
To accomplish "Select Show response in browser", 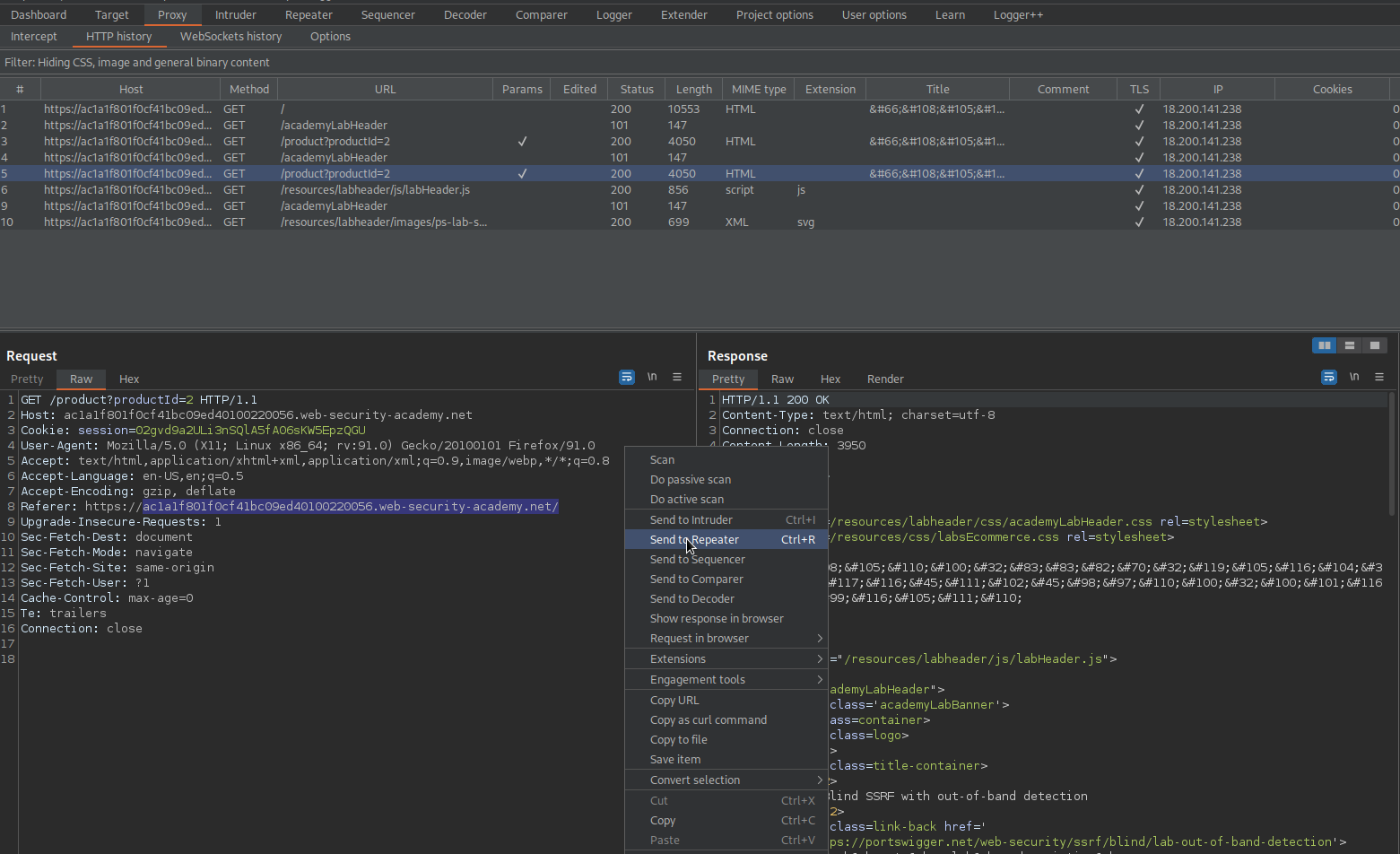I will (726, 619).
